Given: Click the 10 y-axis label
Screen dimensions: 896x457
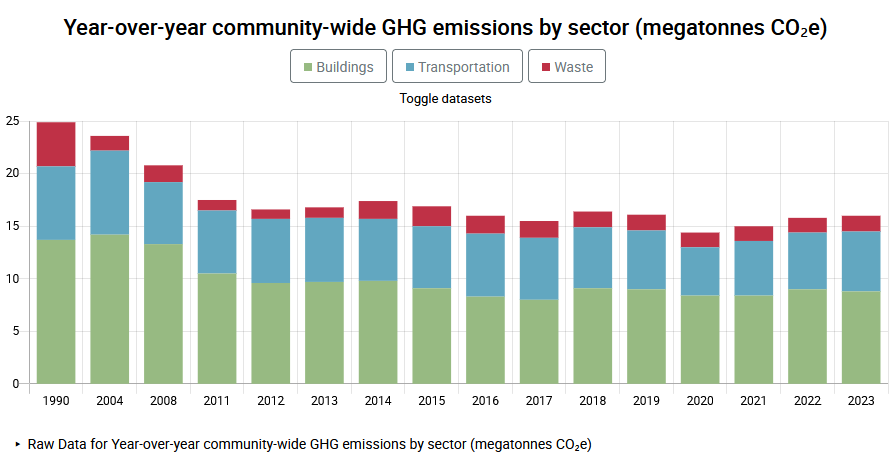Looking at the screenshot, I should tap(13, 279).
